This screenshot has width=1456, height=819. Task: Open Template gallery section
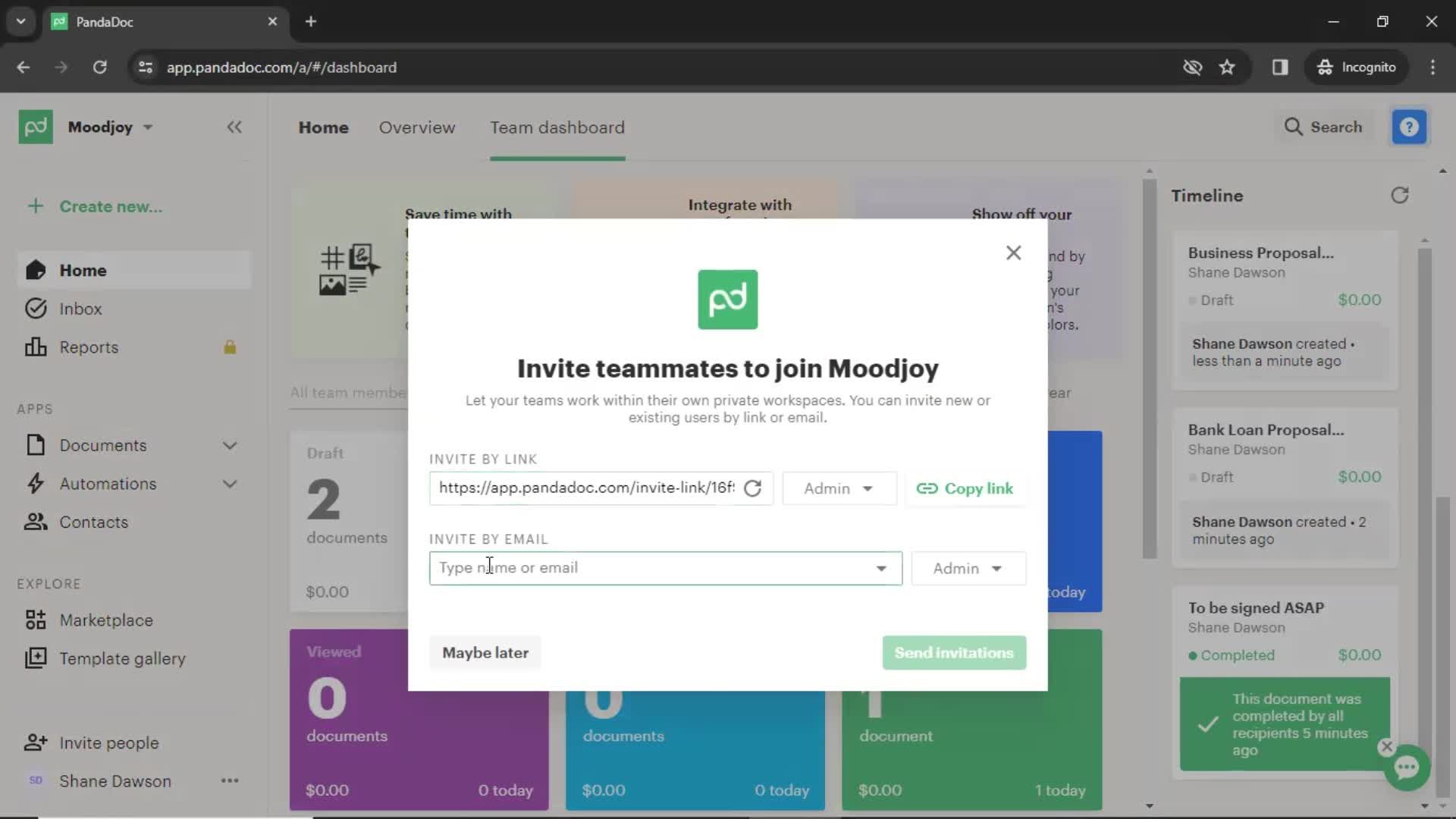122,659
